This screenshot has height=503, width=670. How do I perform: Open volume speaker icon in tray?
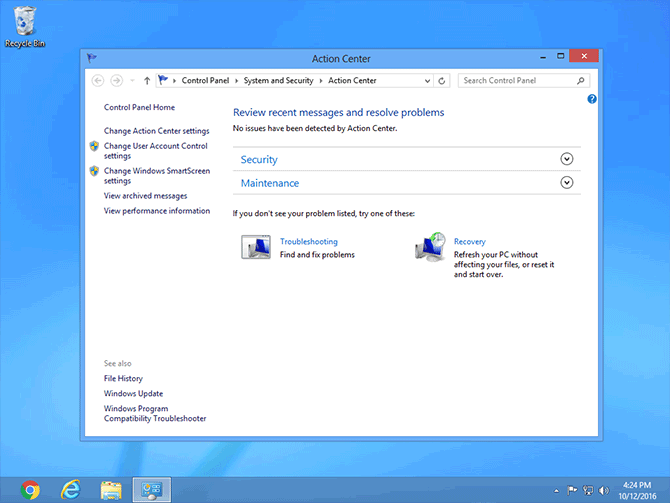pos(604,491)
